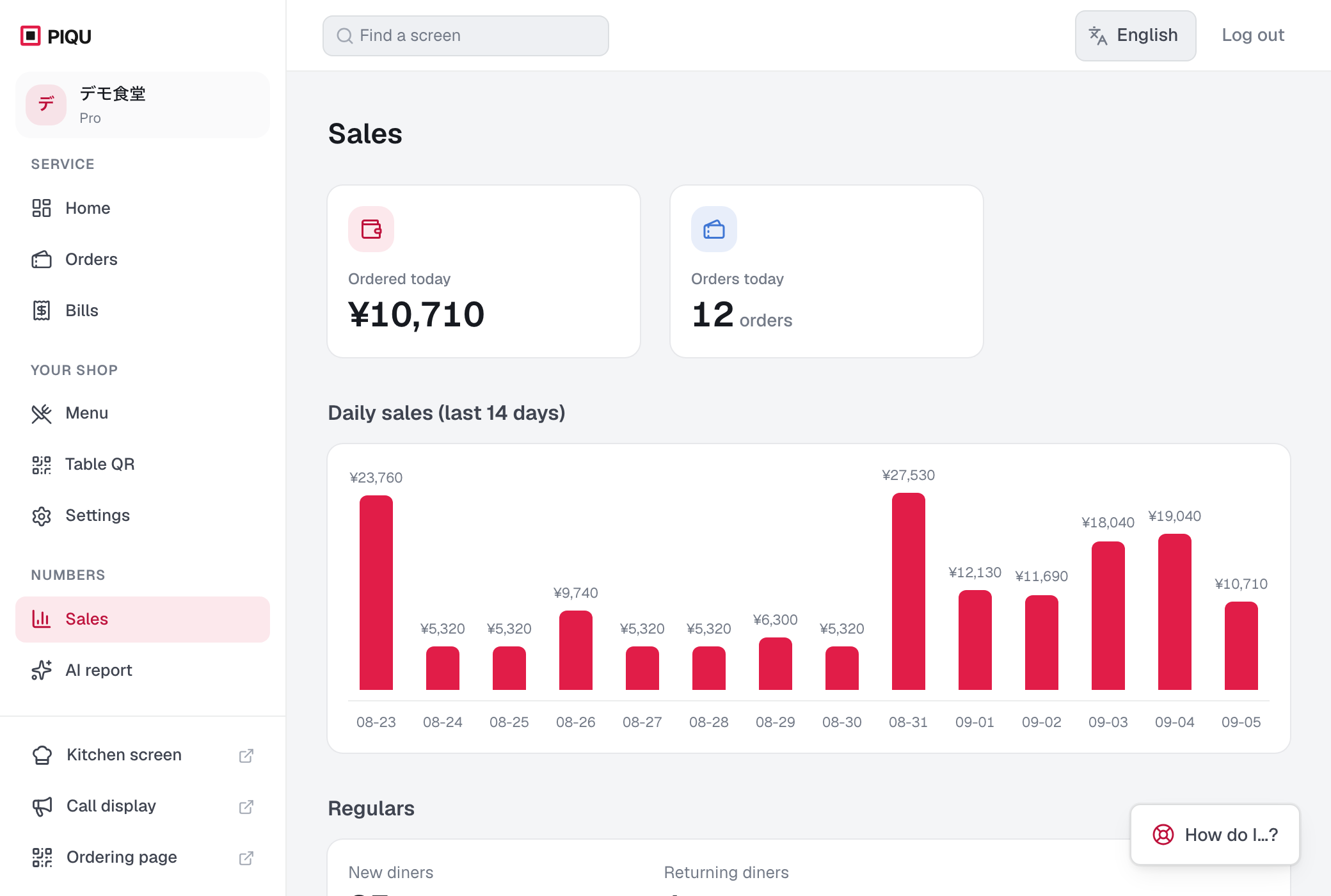Open the Bills section
This screenshot has width=1331, height=896.
143,310
